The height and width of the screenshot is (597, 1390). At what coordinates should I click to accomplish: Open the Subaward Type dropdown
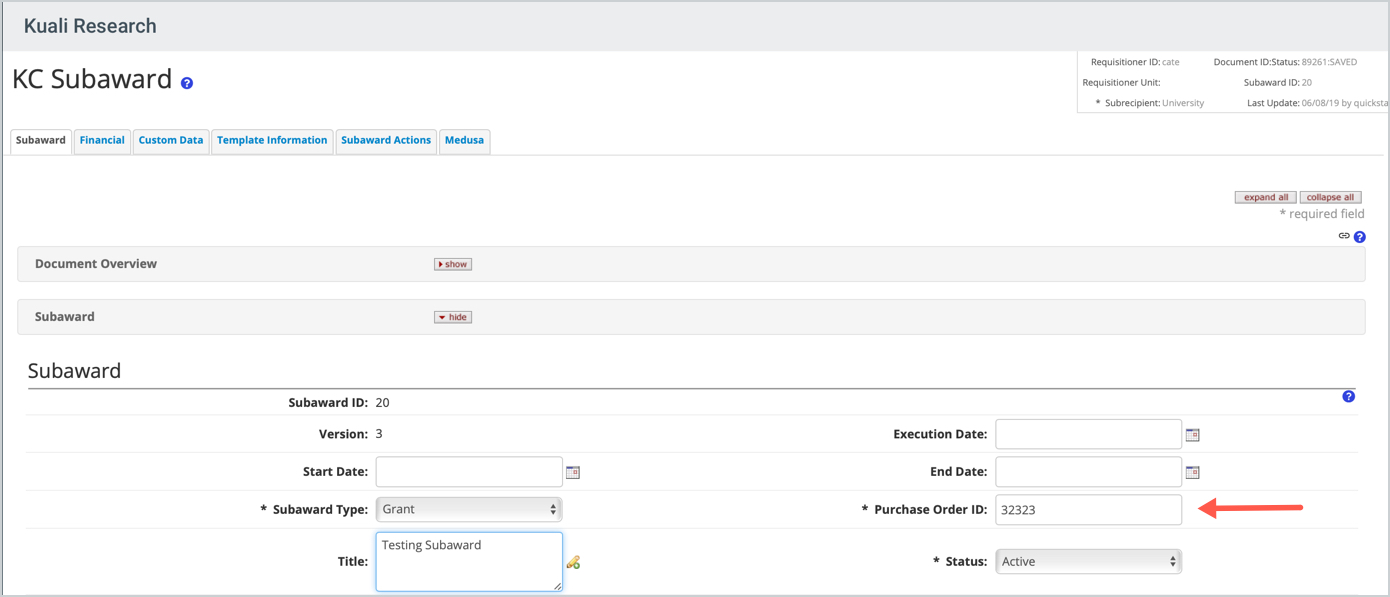(x=468, y=510)
